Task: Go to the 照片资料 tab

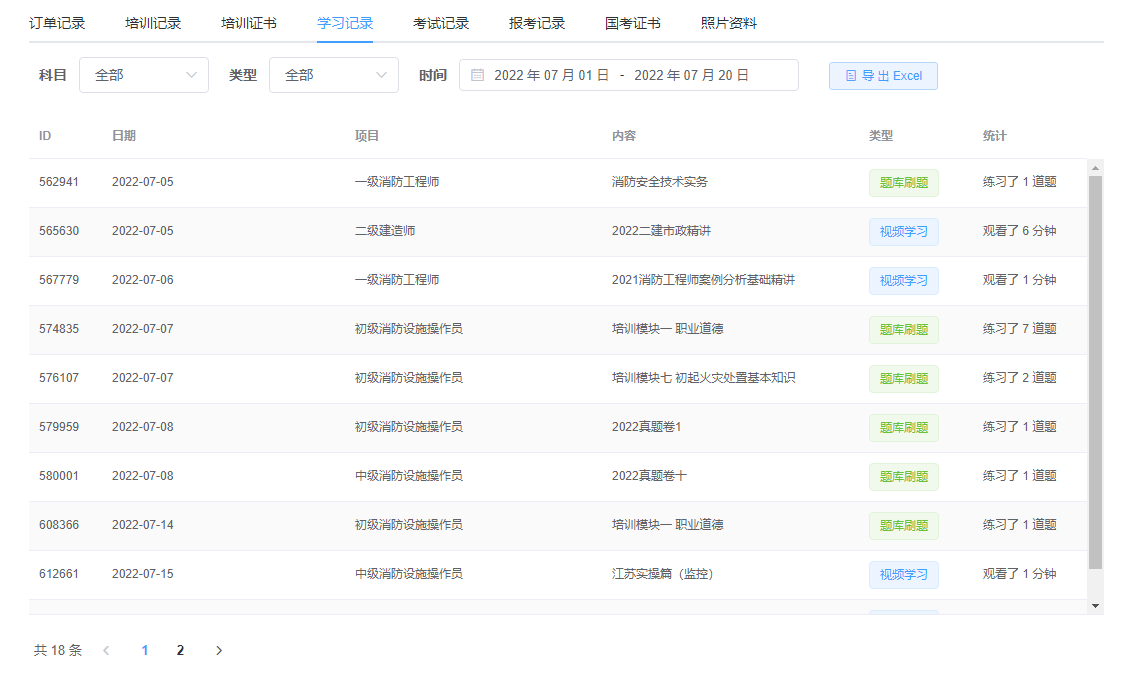Action: [729, 23]
